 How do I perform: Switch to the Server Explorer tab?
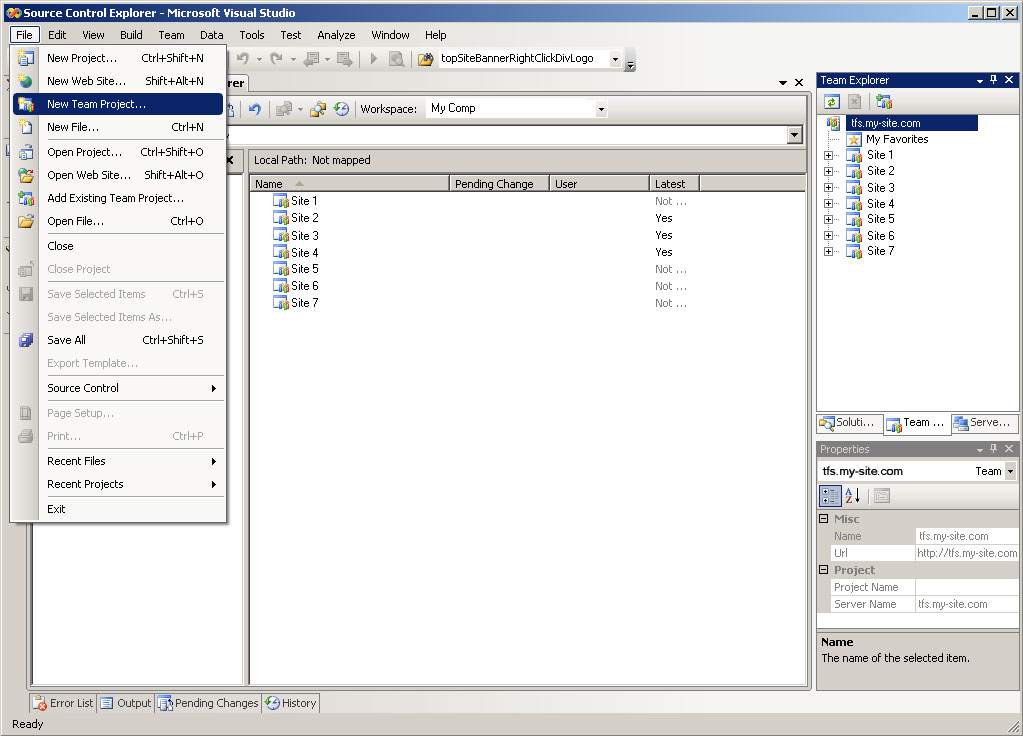985,423
